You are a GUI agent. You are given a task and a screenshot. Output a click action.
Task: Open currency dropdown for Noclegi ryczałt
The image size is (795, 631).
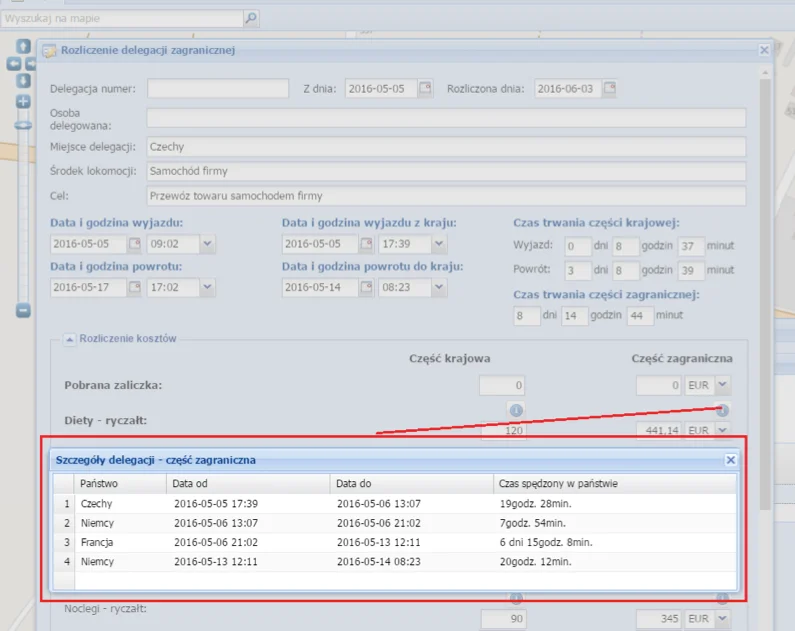(x=722, y=618)
